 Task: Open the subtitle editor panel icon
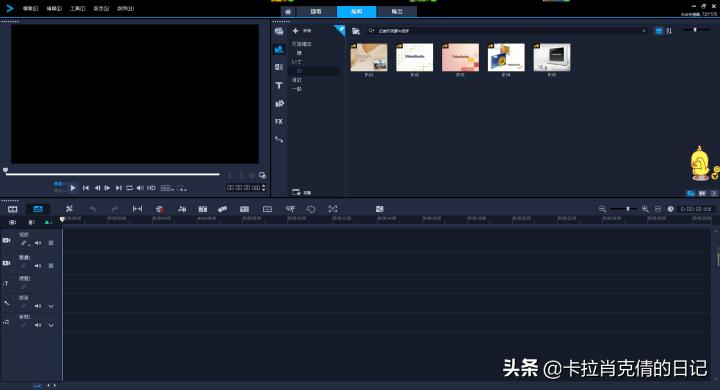[x=244, y=209]
